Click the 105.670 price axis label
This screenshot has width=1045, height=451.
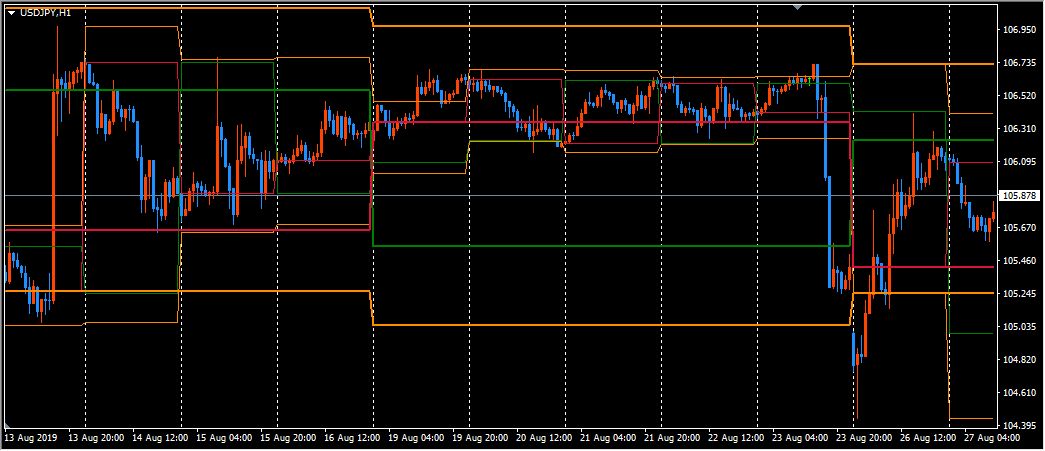(1018, 228)
